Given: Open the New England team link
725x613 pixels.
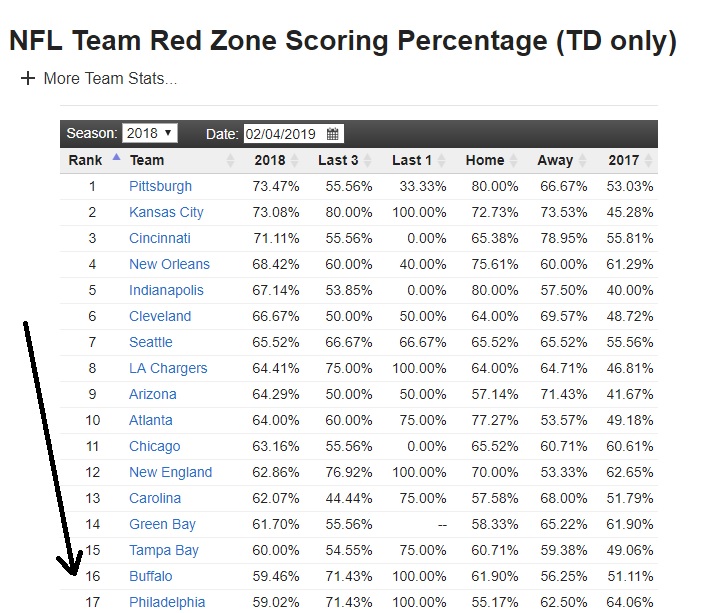Looking at the screenshot, I should (171, 472).
